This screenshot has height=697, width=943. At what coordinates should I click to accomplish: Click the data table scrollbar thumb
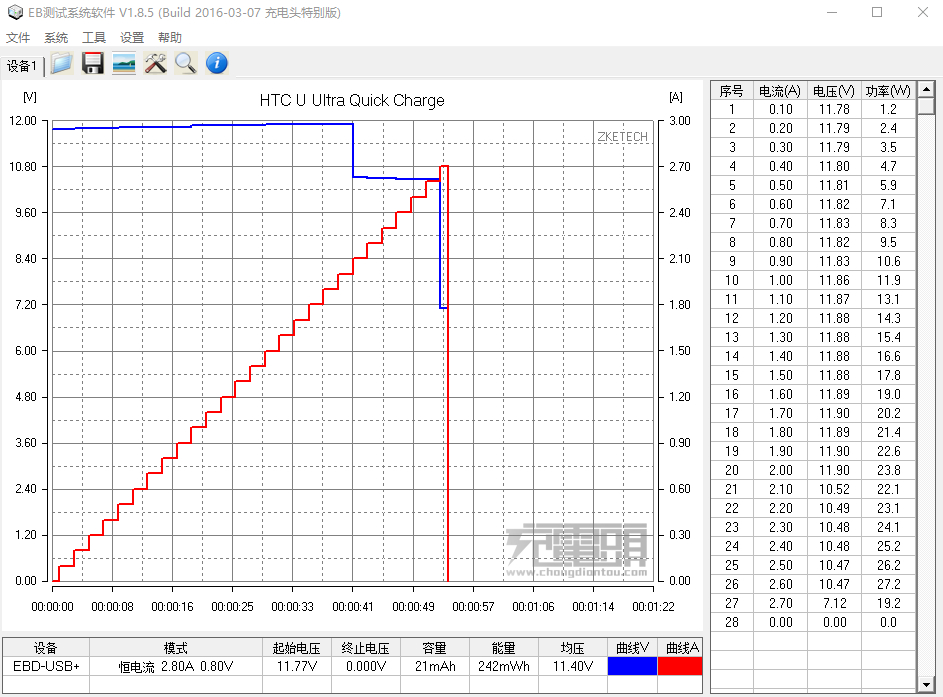(926, 106)
